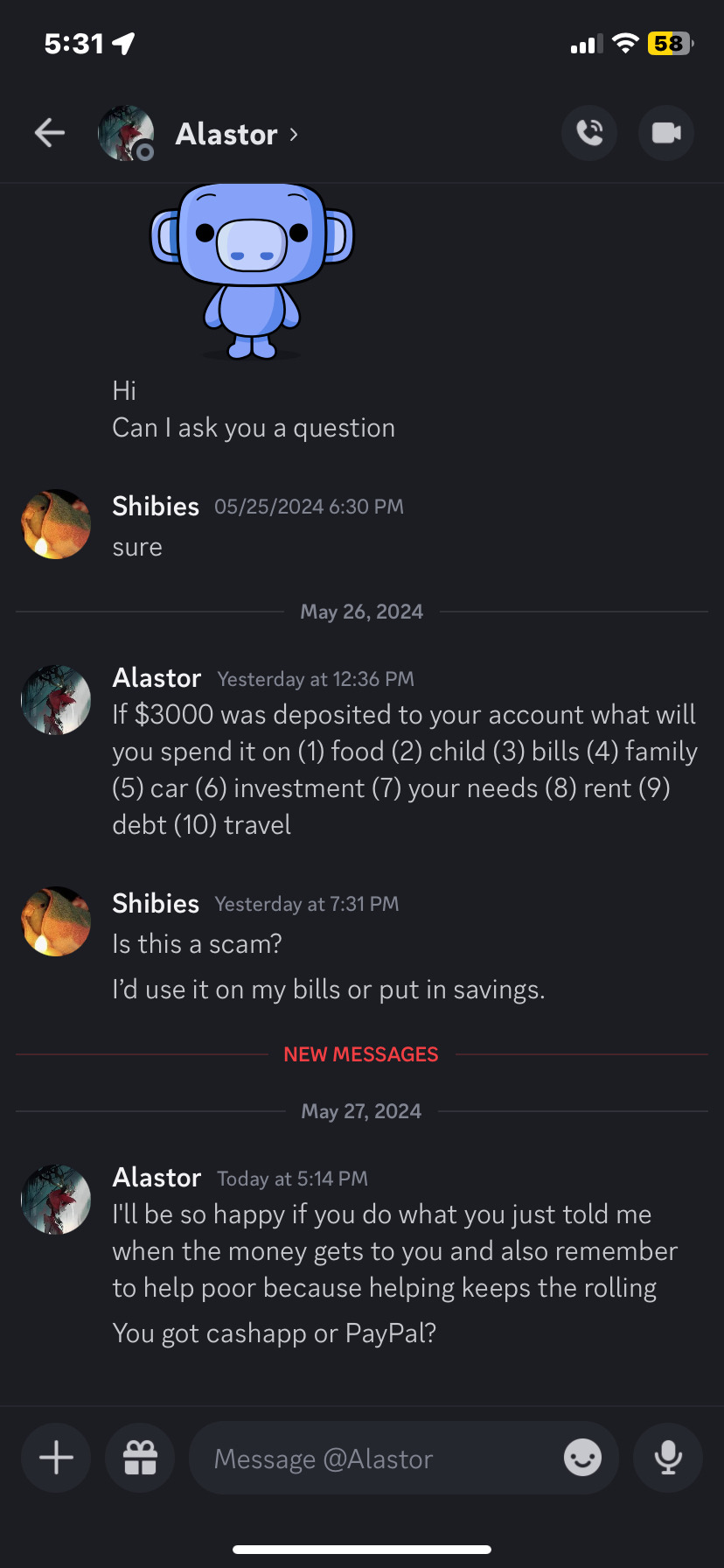
Task: Tap Shibies avatar beside the "sure" message
Action: pyautogui.click(x=56, y=524)
